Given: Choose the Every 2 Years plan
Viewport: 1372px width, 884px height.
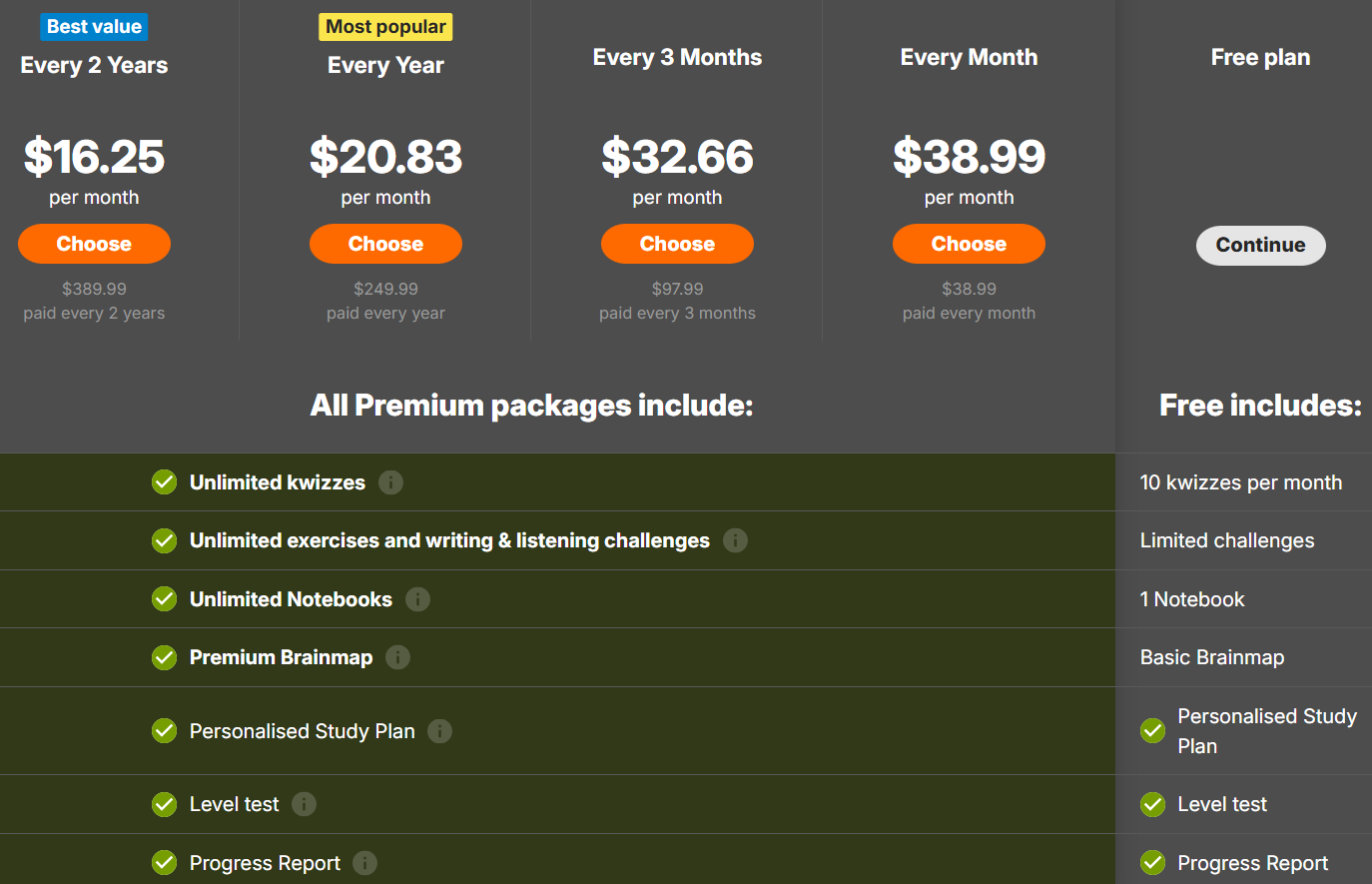Looking at the screenshot, I should [x=94, y=244].
